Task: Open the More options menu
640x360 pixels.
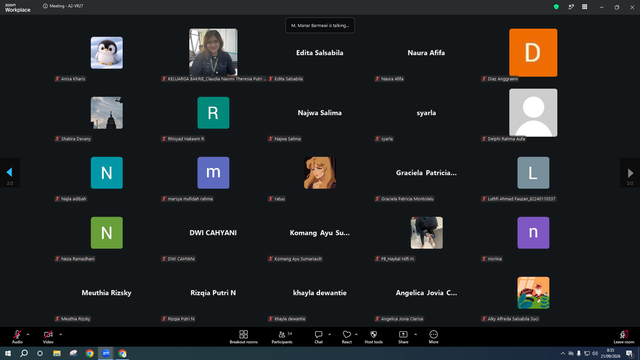Action: click(x=433, y=337)
